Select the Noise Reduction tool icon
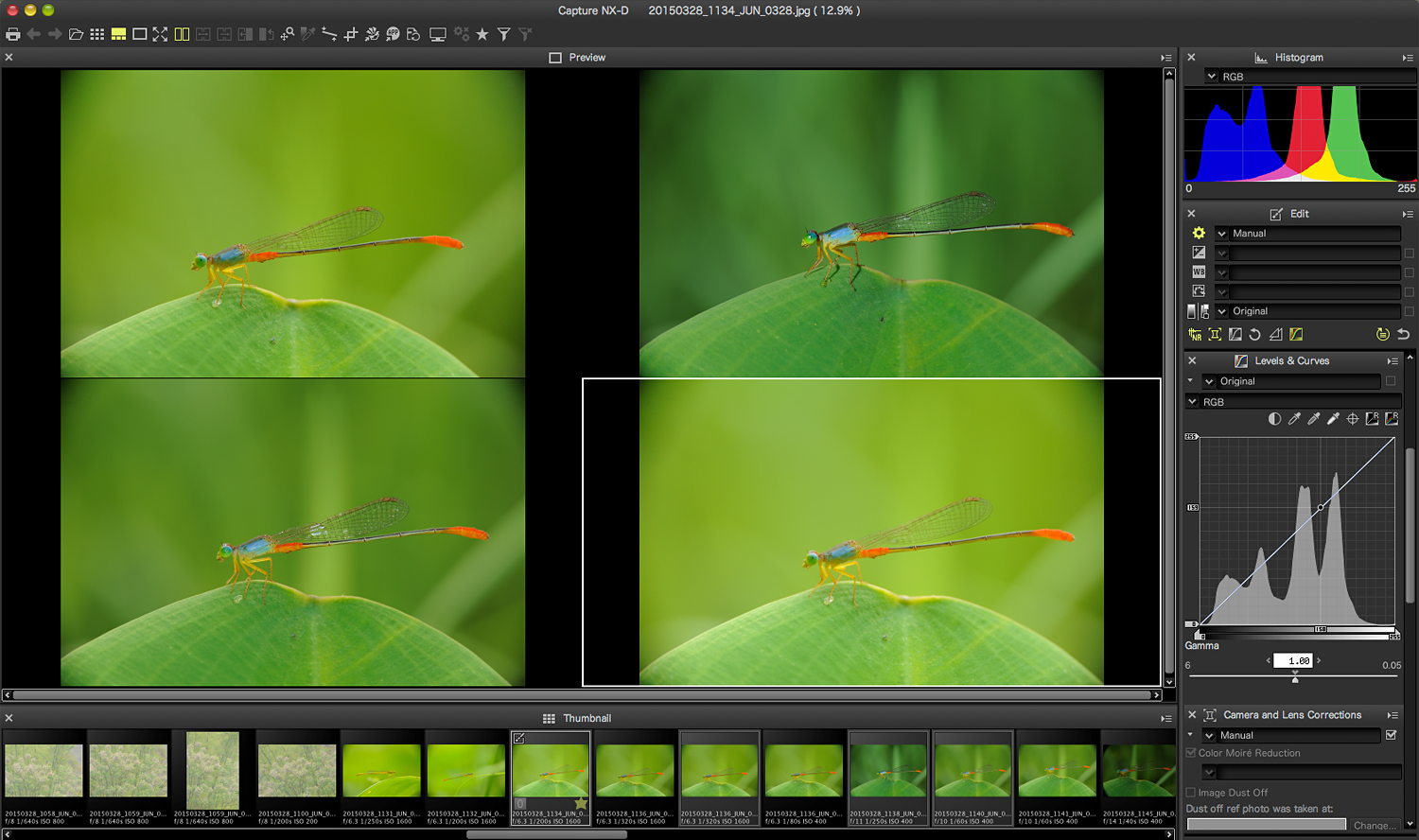The image size is (1419, 840). tap(1195, 335)
